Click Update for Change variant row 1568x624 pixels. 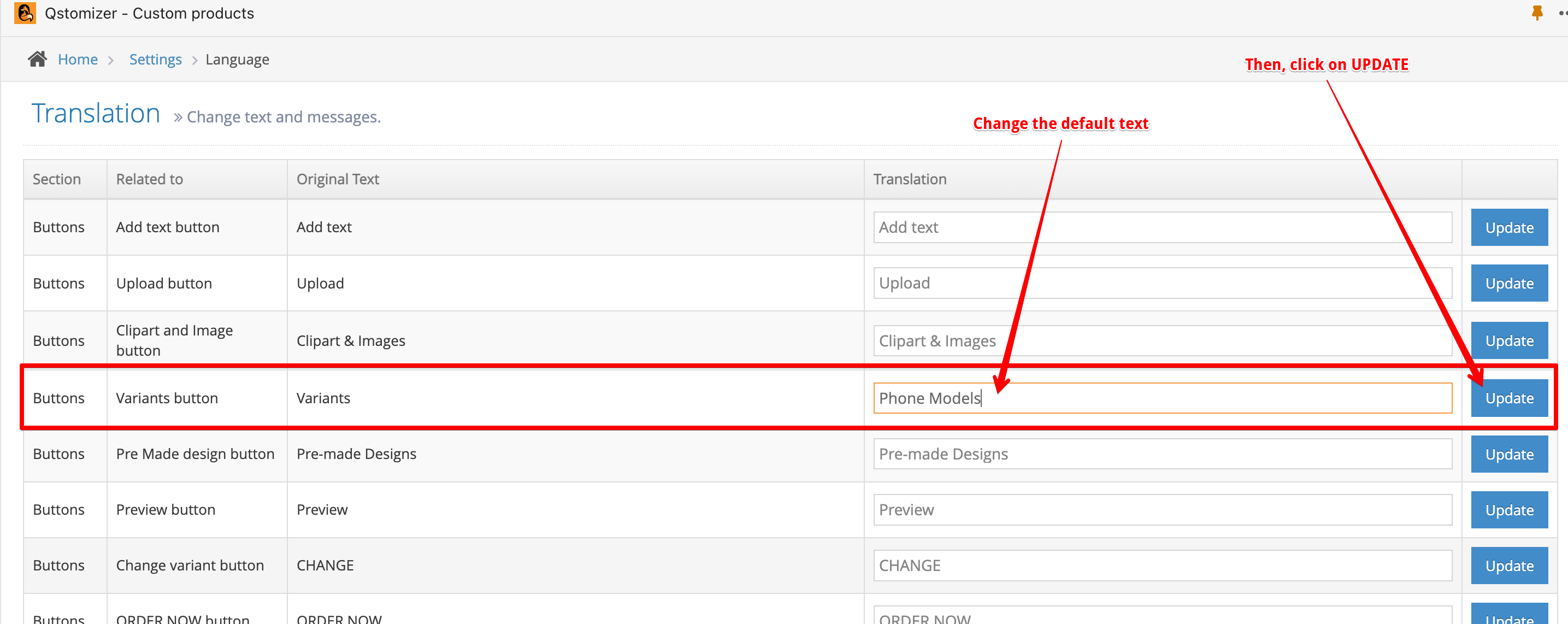tap(1509, 566)
